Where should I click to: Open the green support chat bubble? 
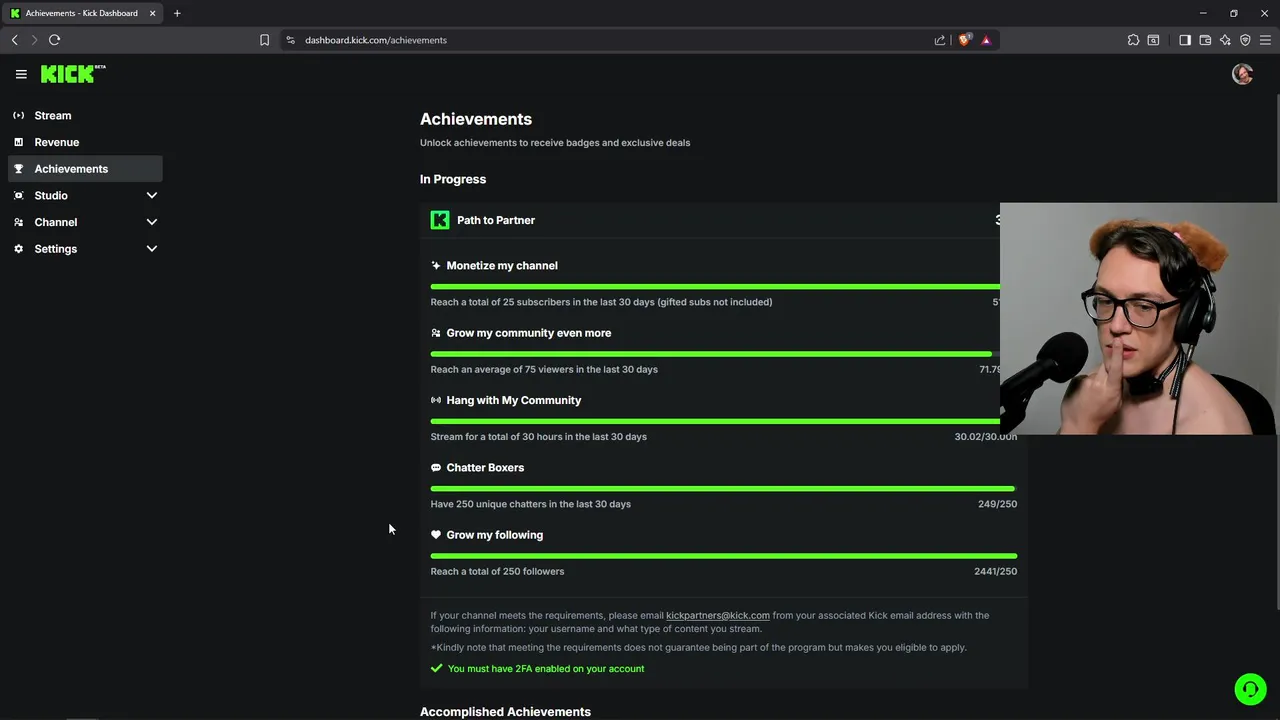1249,689
